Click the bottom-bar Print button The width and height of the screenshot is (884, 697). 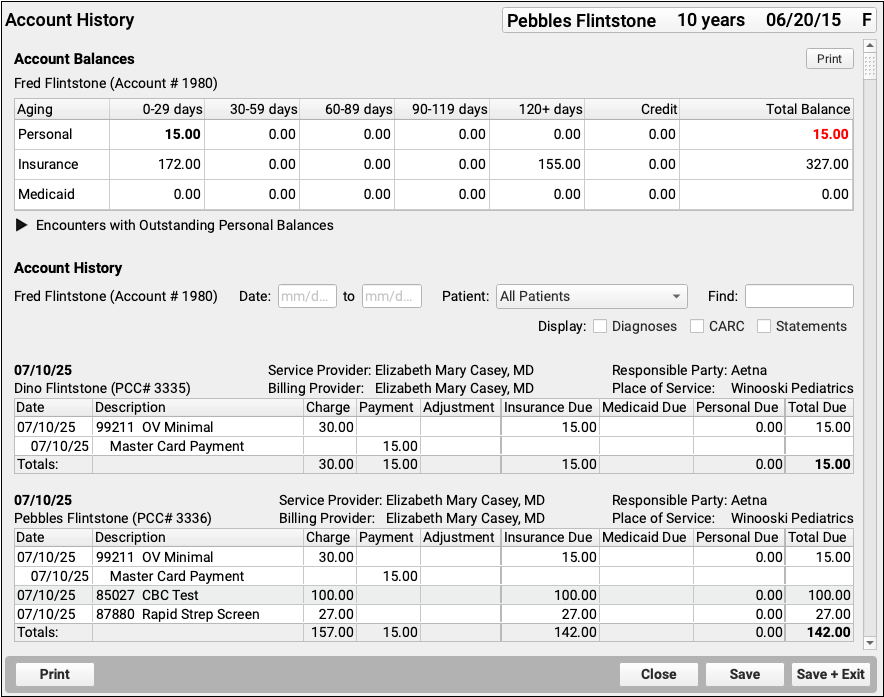pyautogui.click(x=55, y=674)
